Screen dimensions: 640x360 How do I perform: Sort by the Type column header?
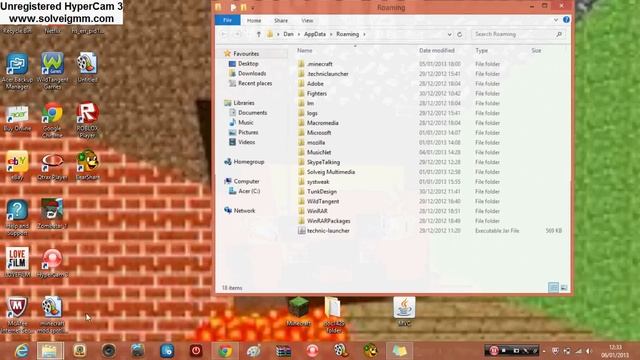tap(482, 51)
